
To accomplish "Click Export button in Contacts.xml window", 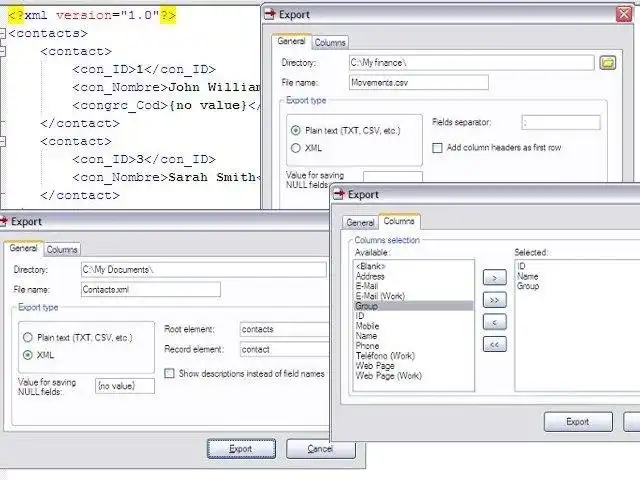I will click(241, 449).
